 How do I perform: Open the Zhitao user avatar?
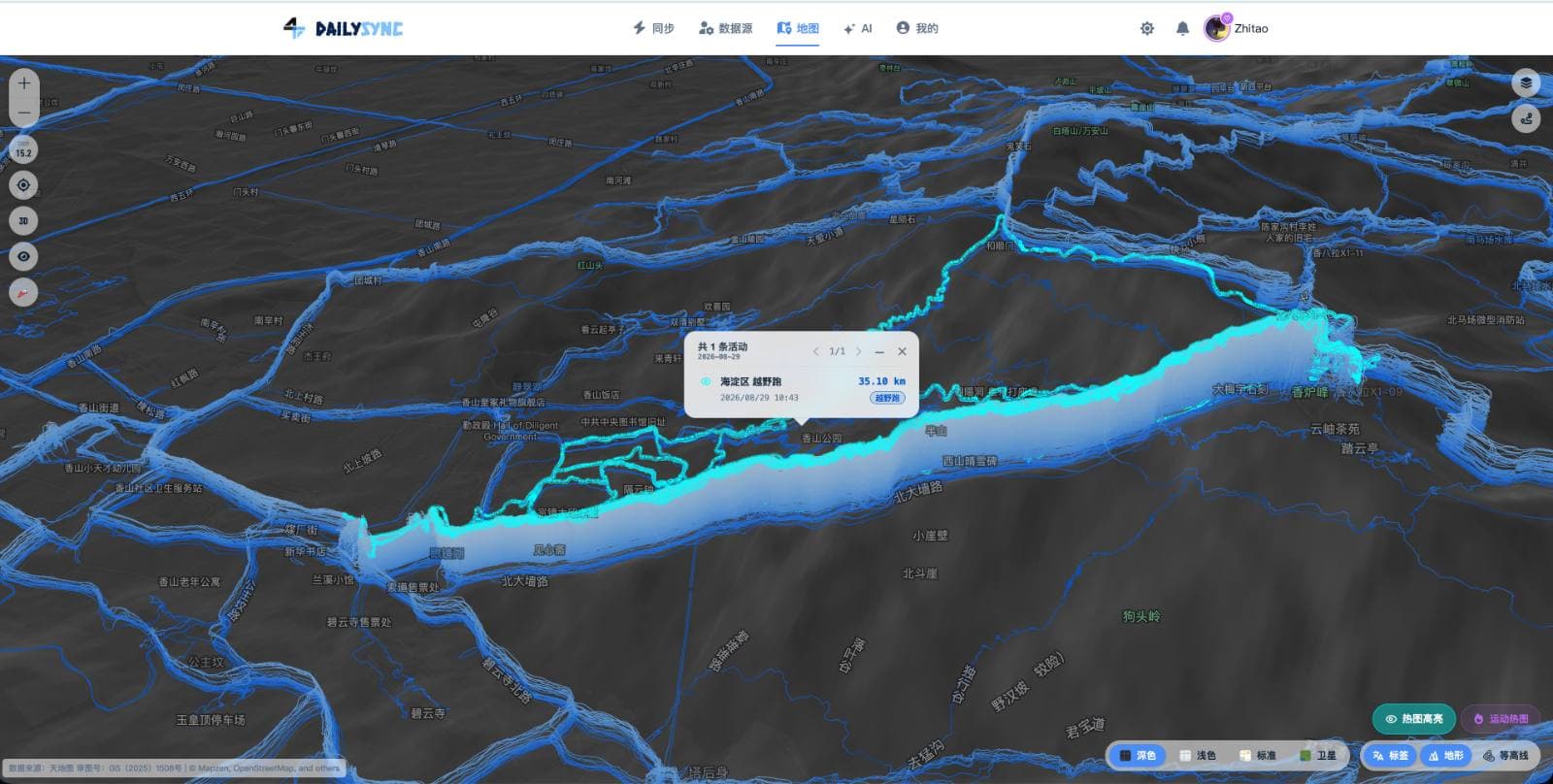(1217, 28)
